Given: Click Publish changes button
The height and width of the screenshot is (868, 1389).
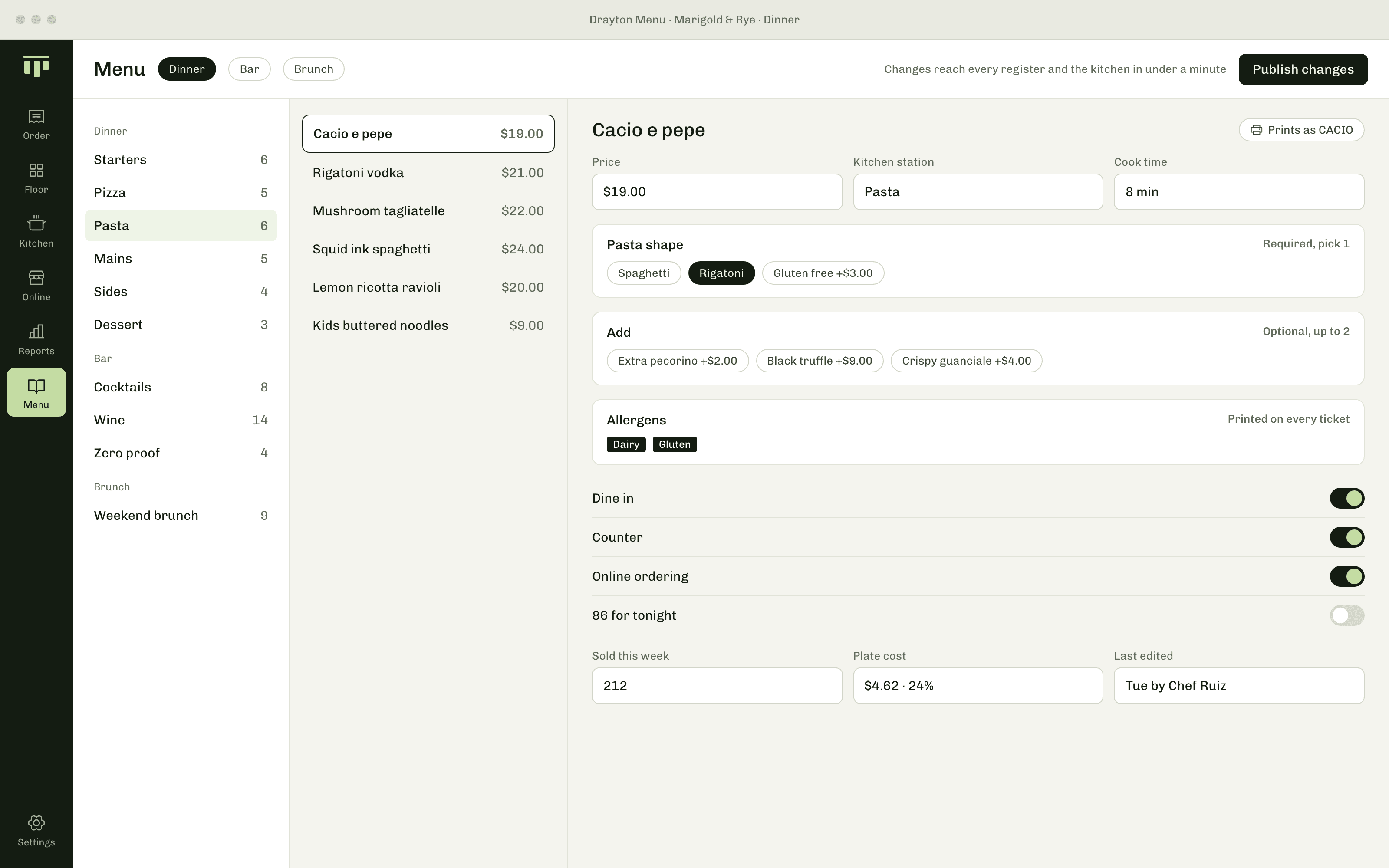Looking at the screenshot, I should point(1303,69).
